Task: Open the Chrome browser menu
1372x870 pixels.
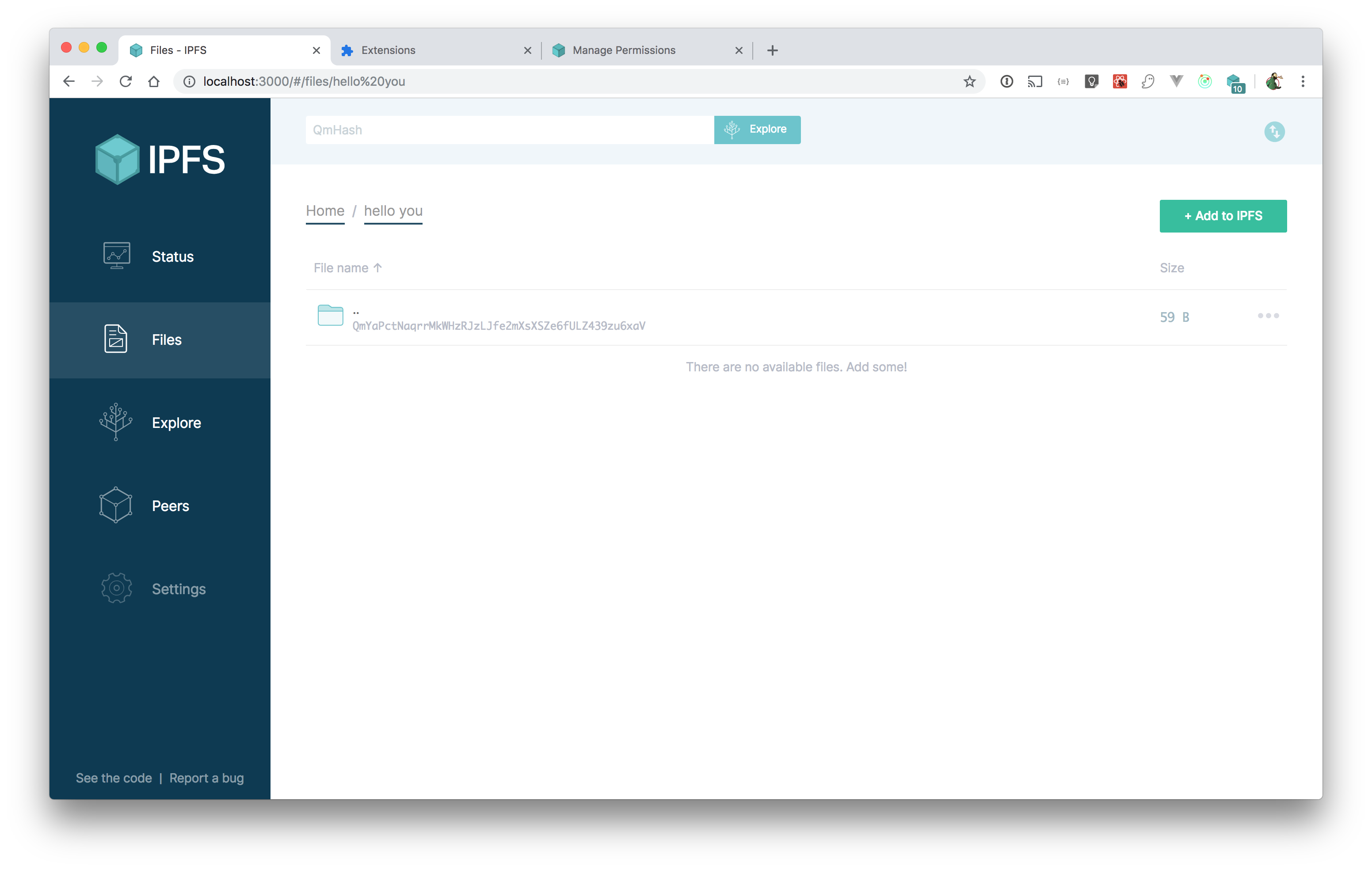Action: click(1303, 81)
